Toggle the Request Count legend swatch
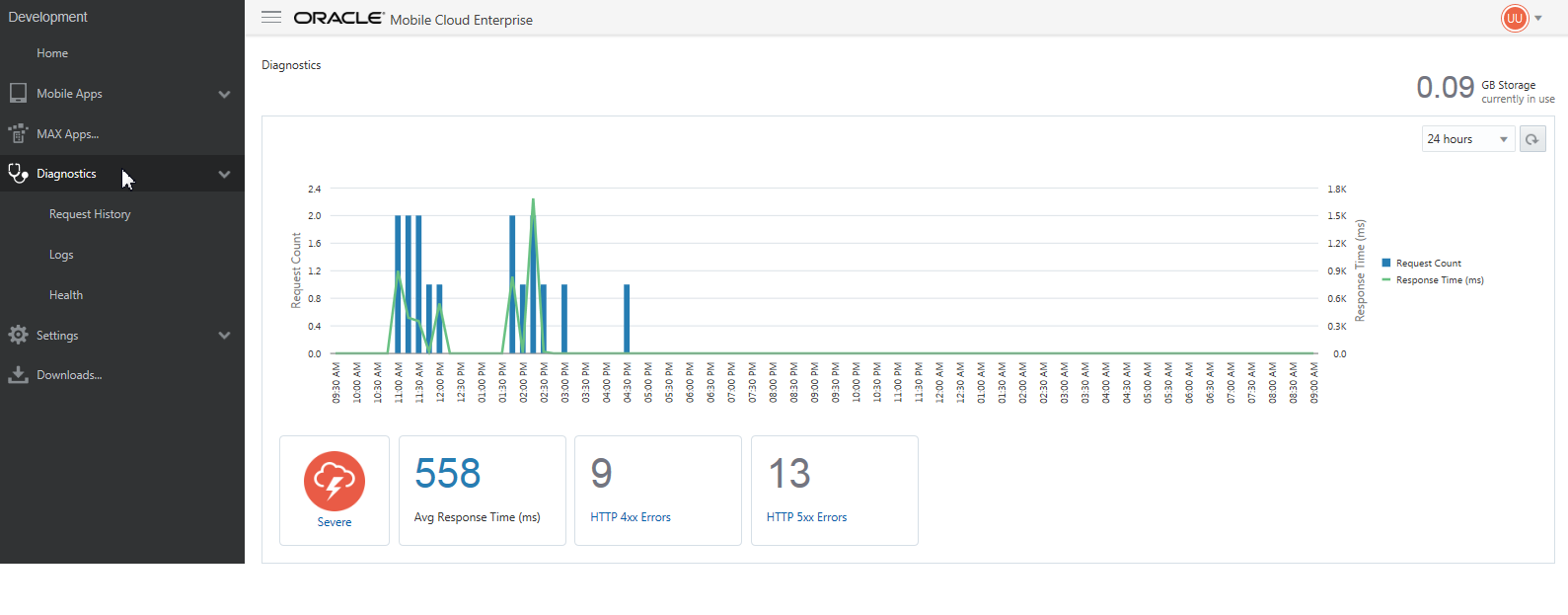Screen dimensions: 1568x615 pyautogui.click(x=1386, y=264)
